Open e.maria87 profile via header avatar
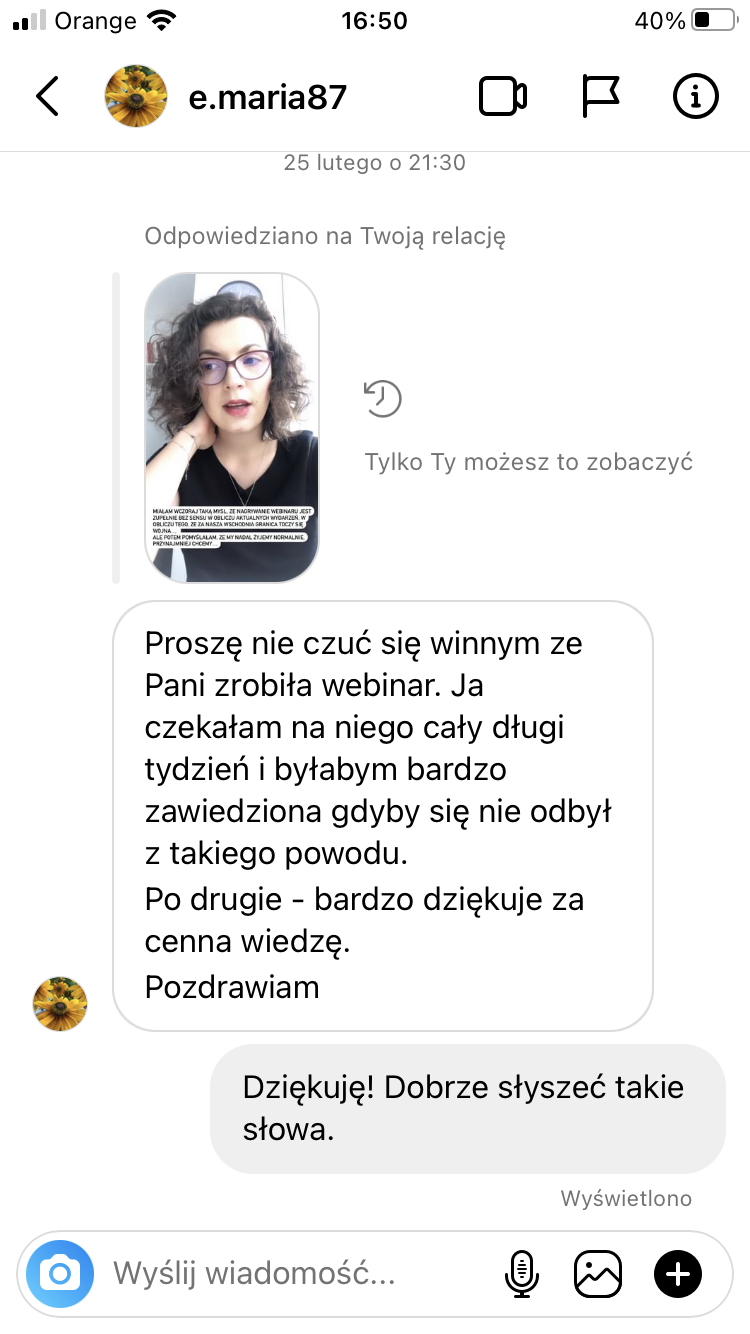 136,97
